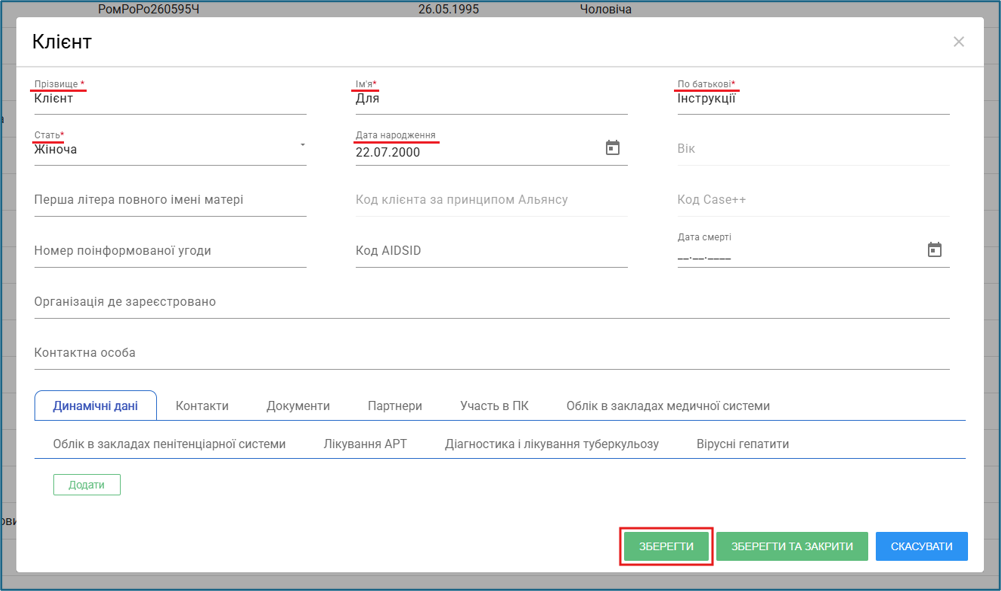The image size is (1001, 591).
Task: Expand the Стать dropdown
Action: pos(302,146)
